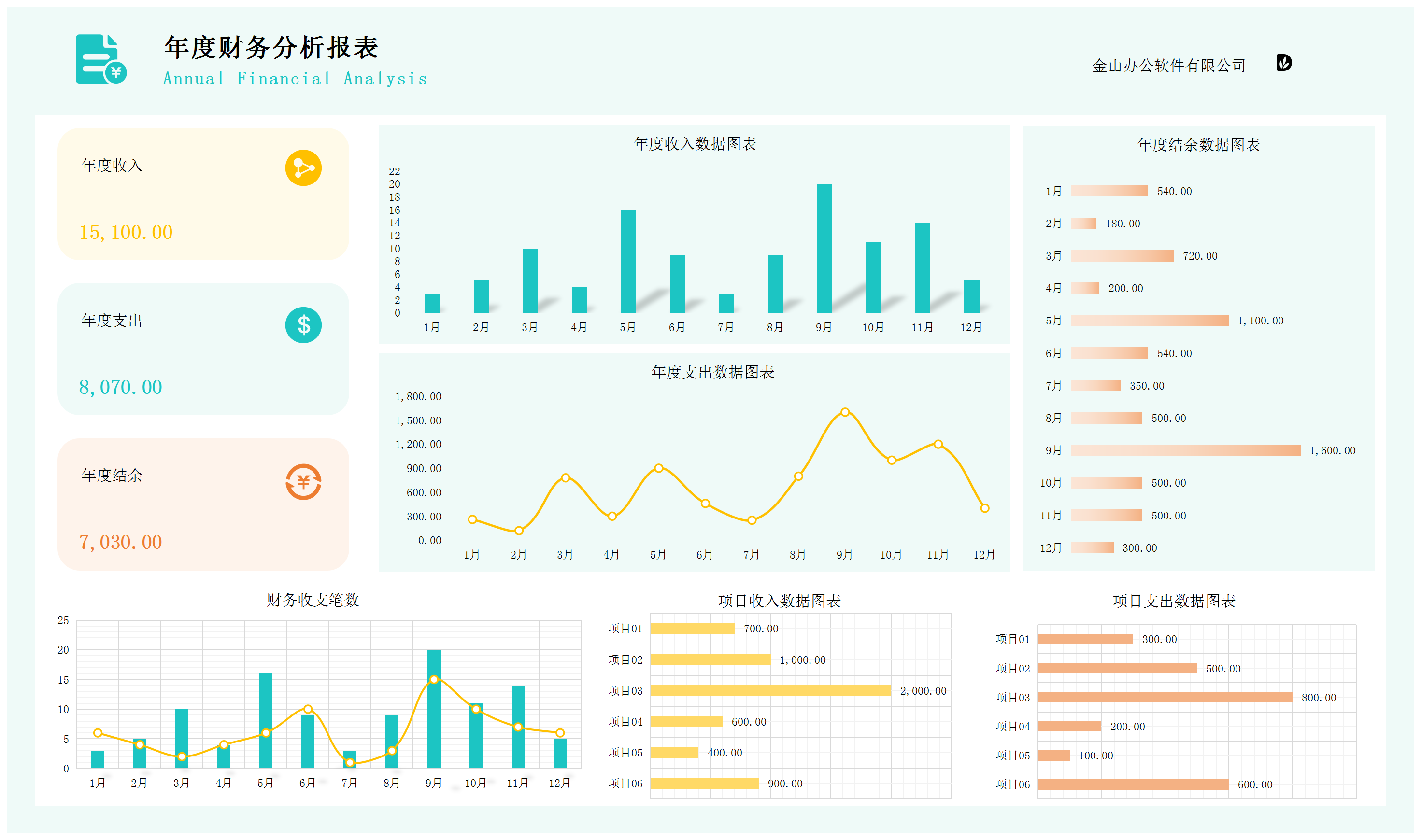Image resolution: width=1421 pixels, height=840 pixels.
Task: Click the 项目03 bar labeled 800.00
Action: point(1165,698)
